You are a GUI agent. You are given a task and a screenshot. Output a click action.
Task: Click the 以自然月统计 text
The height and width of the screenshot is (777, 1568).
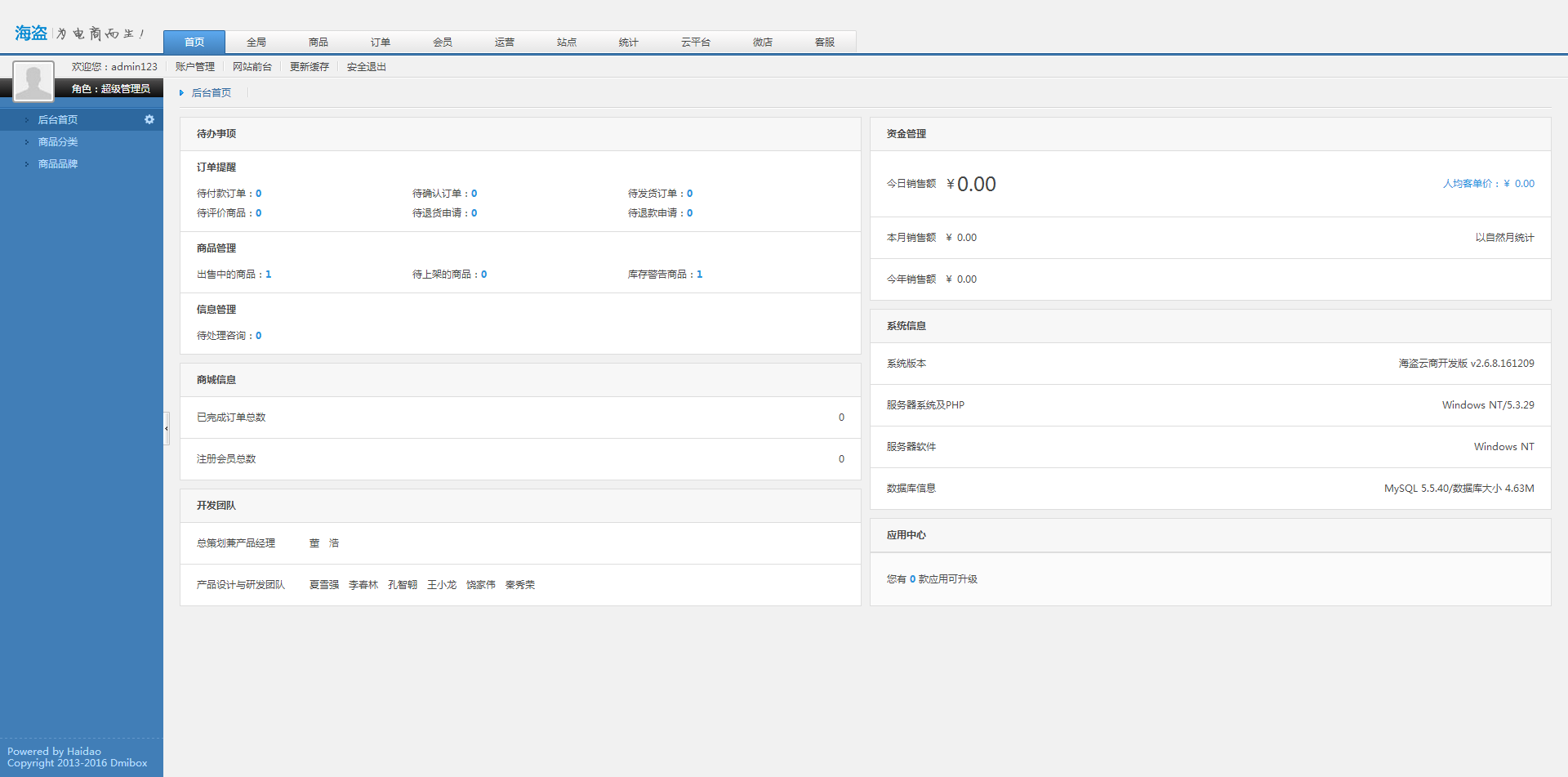click(1504, 238)
